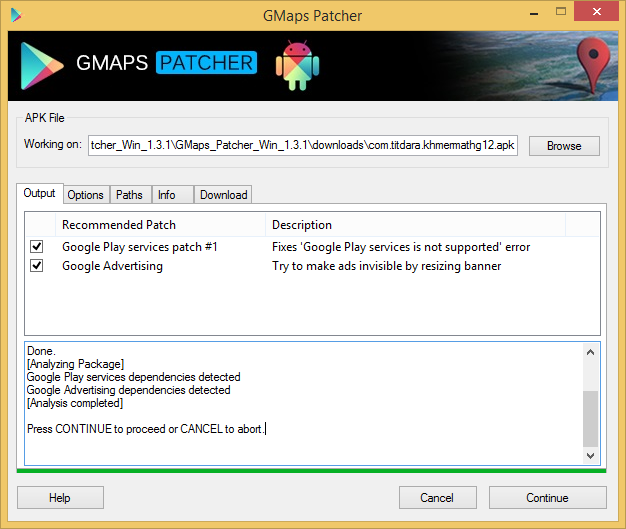The image size is (626, 529).
Task: Minimize the GMaps Patcher window
Action: coord(534,13)
